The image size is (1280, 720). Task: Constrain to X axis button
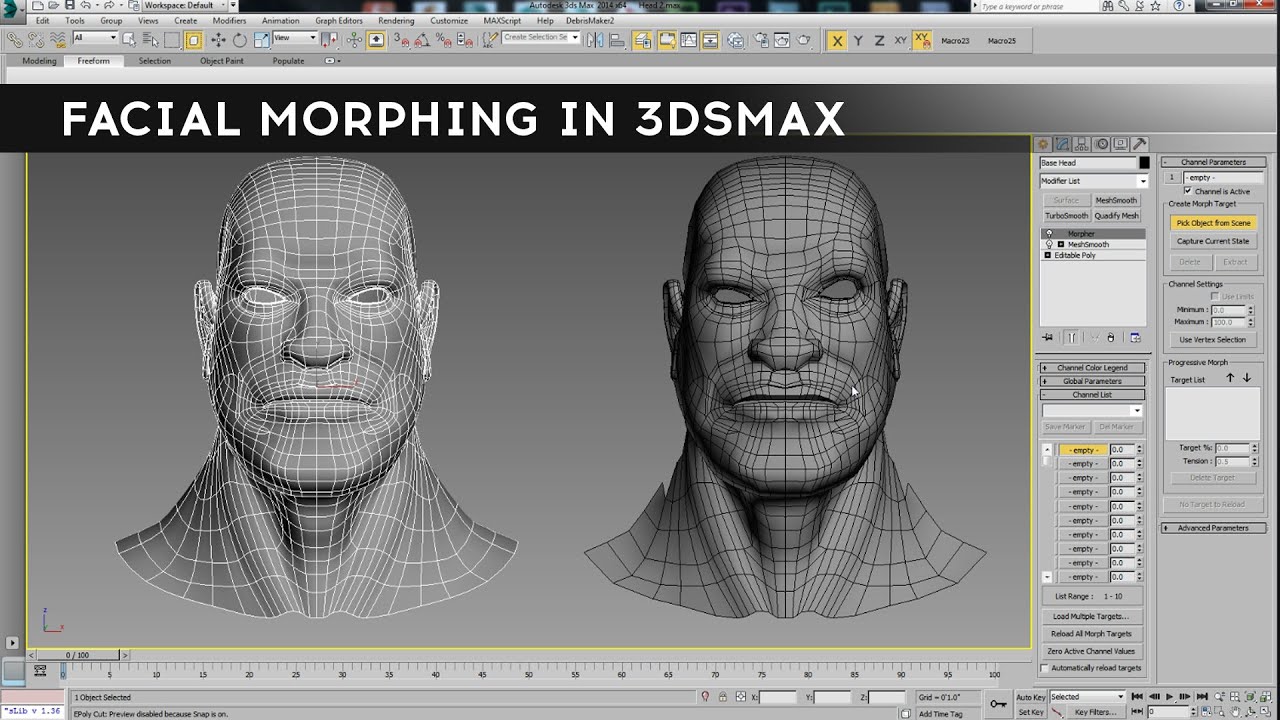[x=837, y=41]
